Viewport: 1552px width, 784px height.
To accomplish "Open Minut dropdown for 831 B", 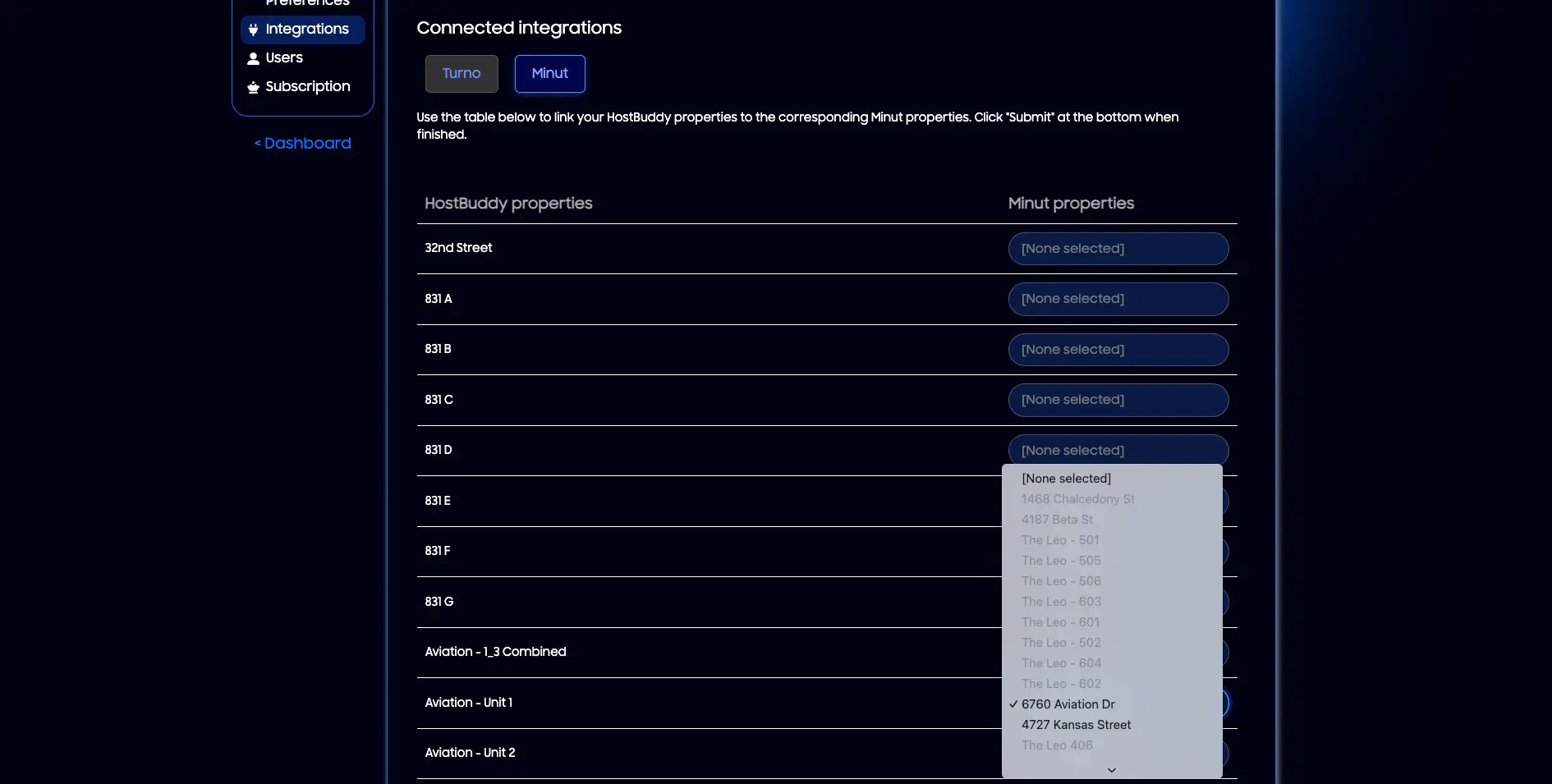I will [x=1118, y=350].
